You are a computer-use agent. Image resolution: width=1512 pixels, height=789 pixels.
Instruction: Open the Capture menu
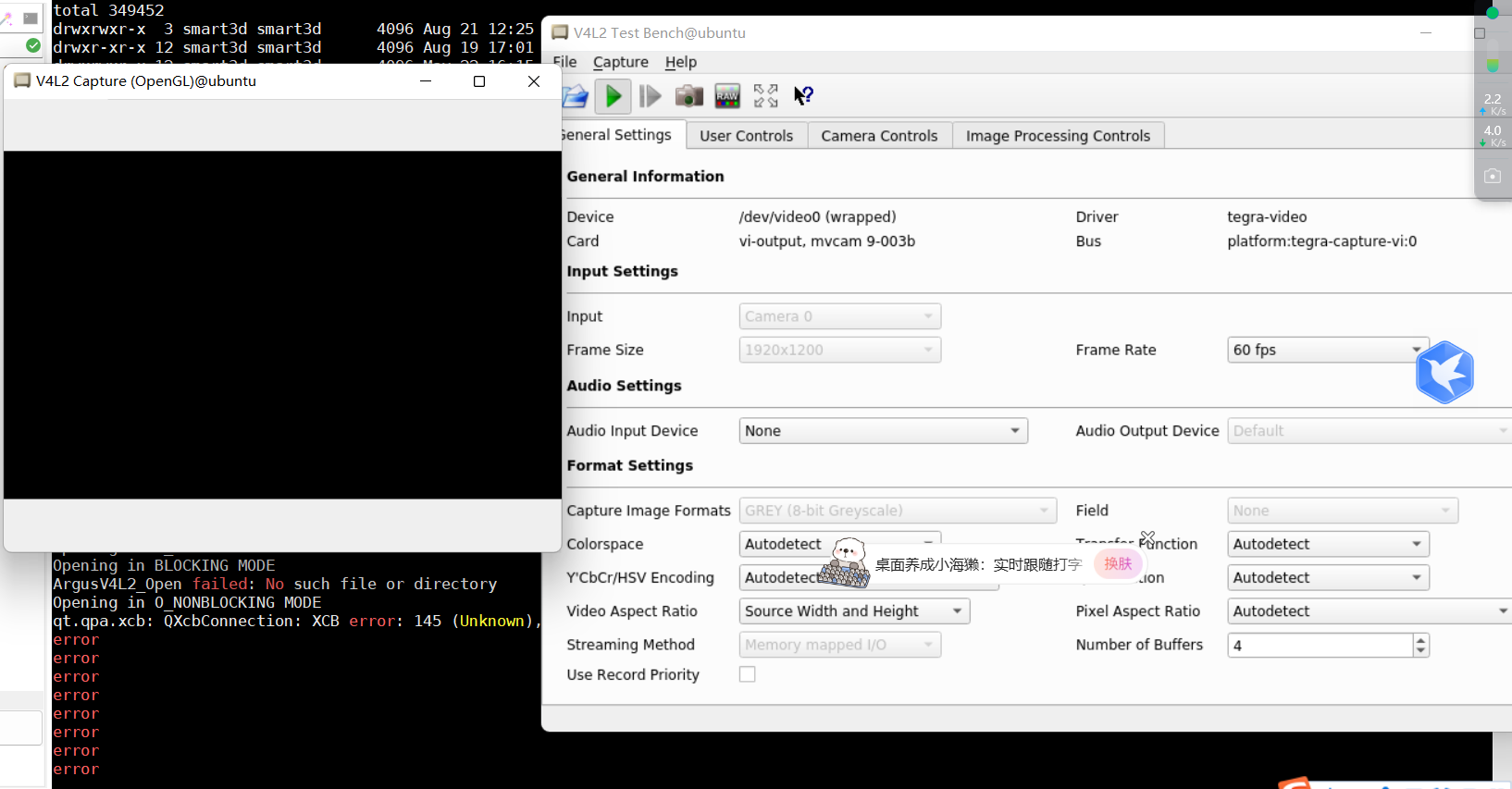[x=620, y=62]
